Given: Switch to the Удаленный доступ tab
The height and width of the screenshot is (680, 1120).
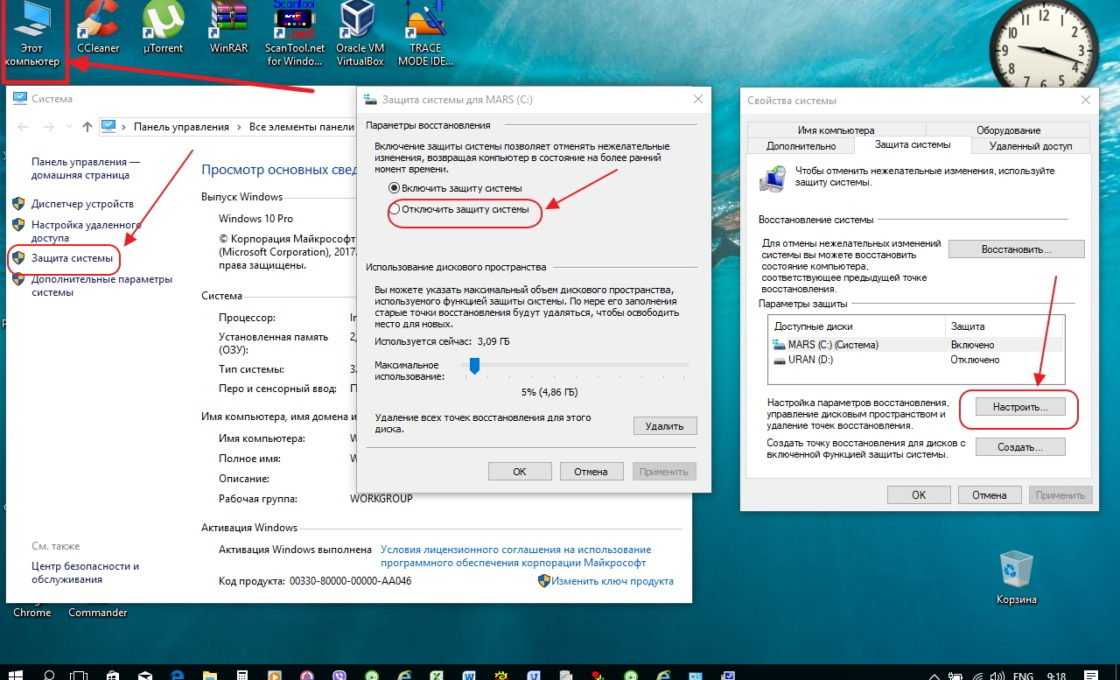Looking at the screenshot, I should [1029, 145].
